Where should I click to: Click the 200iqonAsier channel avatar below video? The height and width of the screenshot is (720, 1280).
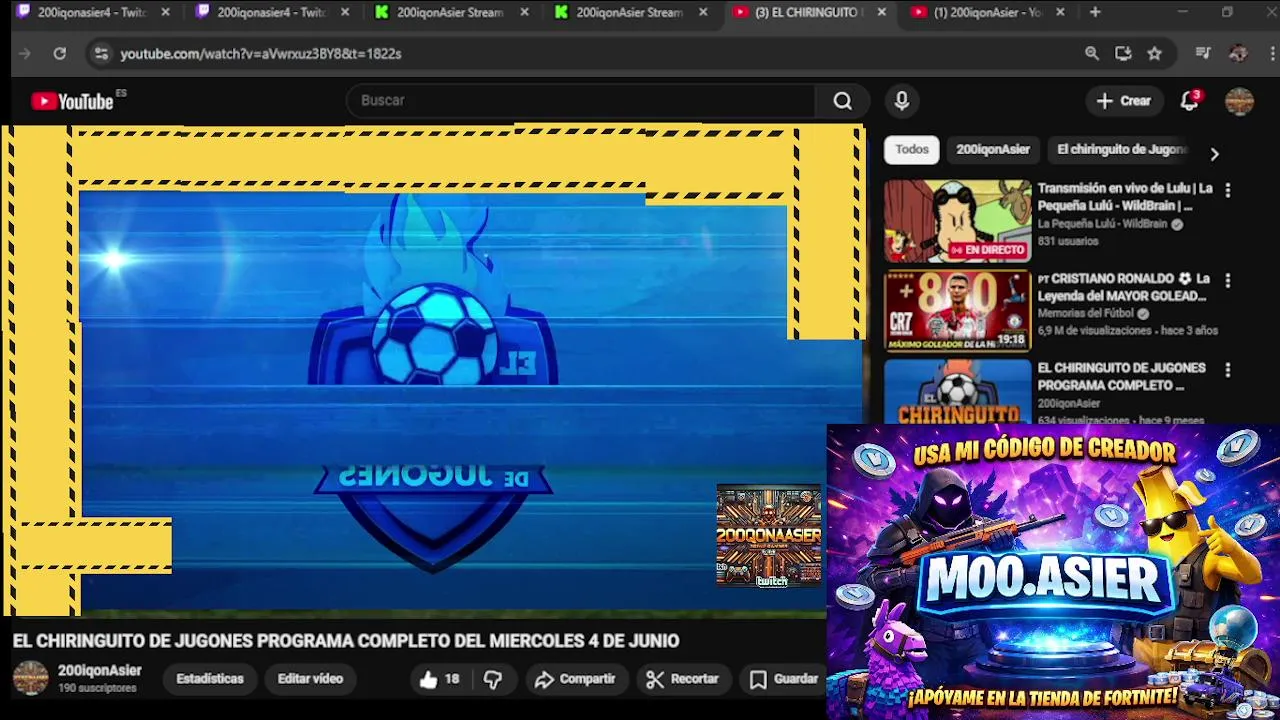30,678
